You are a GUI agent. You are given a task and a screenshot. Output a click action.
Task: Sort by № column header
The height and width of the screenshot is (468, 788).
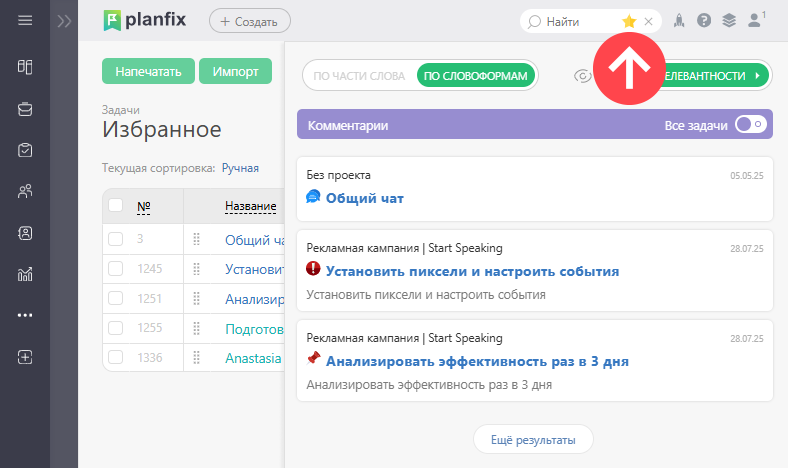(144, 206)
